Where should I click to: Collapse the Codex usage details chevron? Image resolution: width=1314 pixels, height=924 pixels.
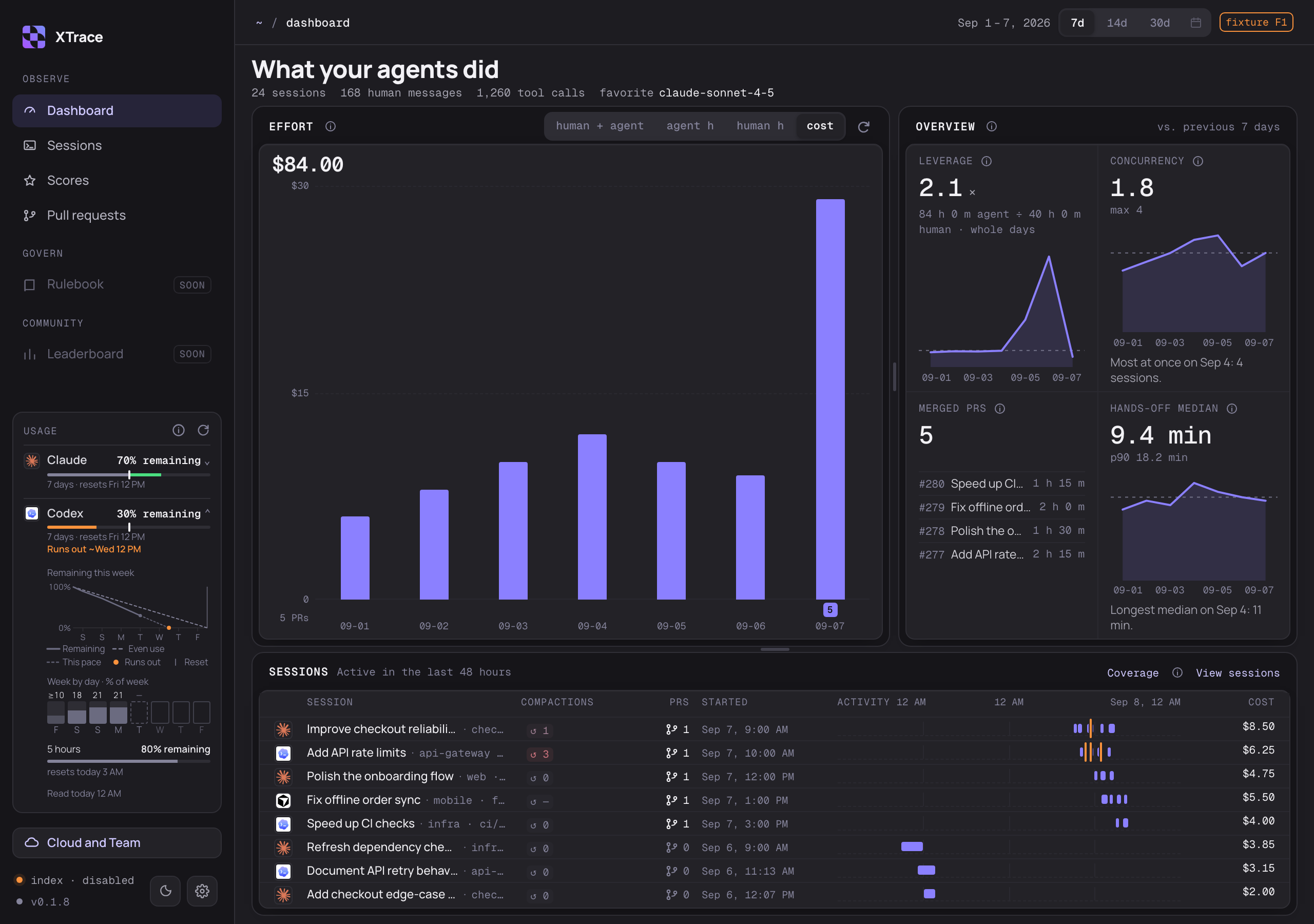pos(207,511)
